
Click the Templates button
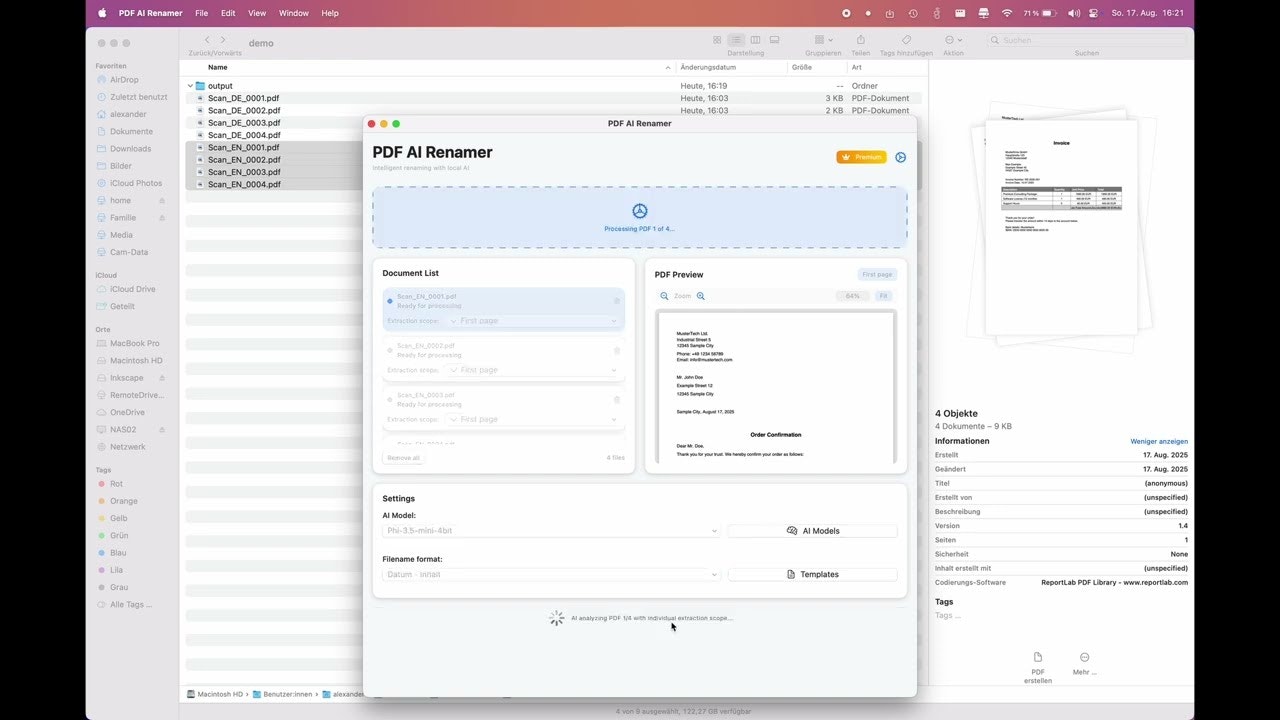(812, 575)
